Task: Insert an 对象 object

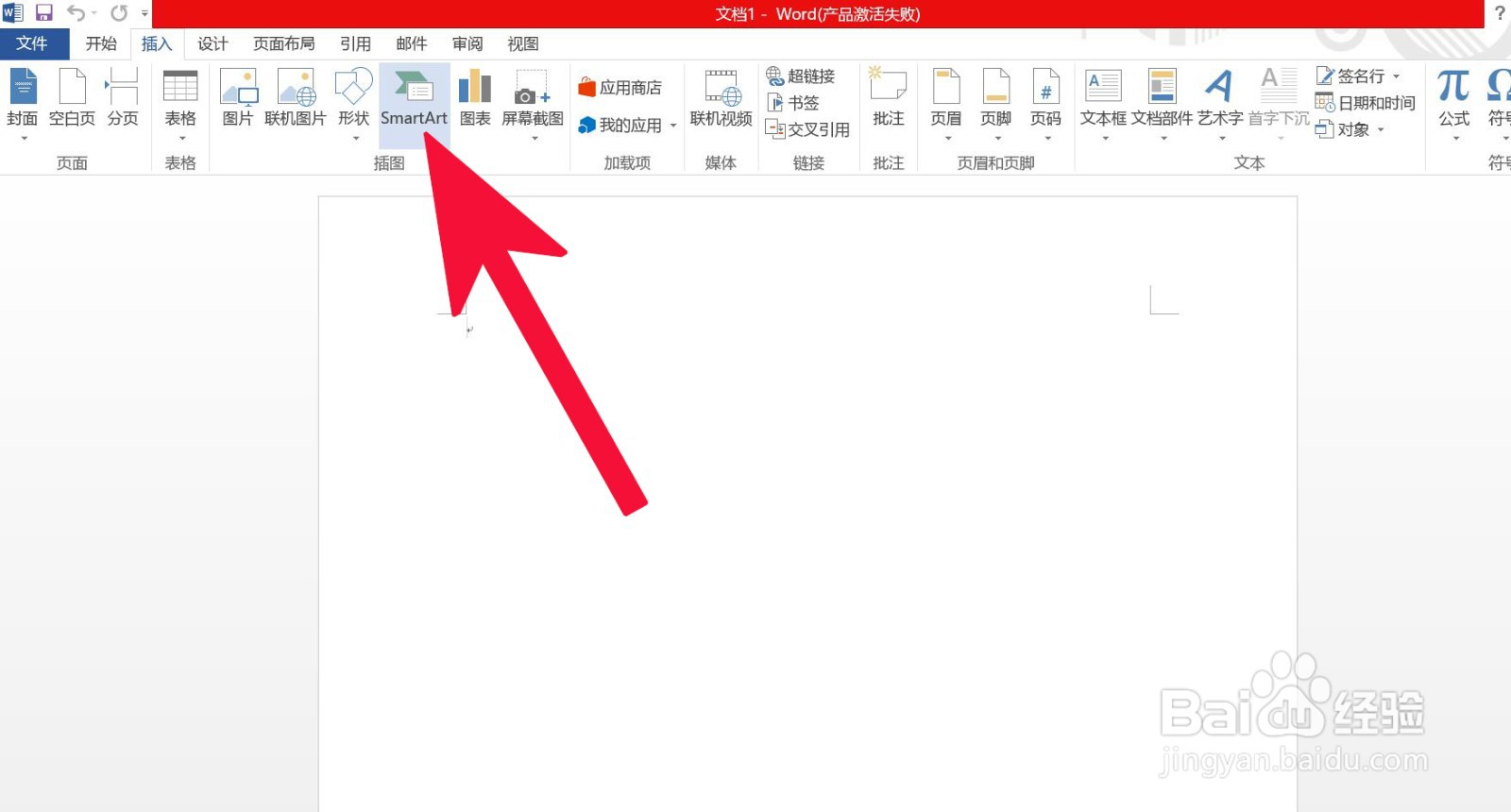Action: (1343, 129)
